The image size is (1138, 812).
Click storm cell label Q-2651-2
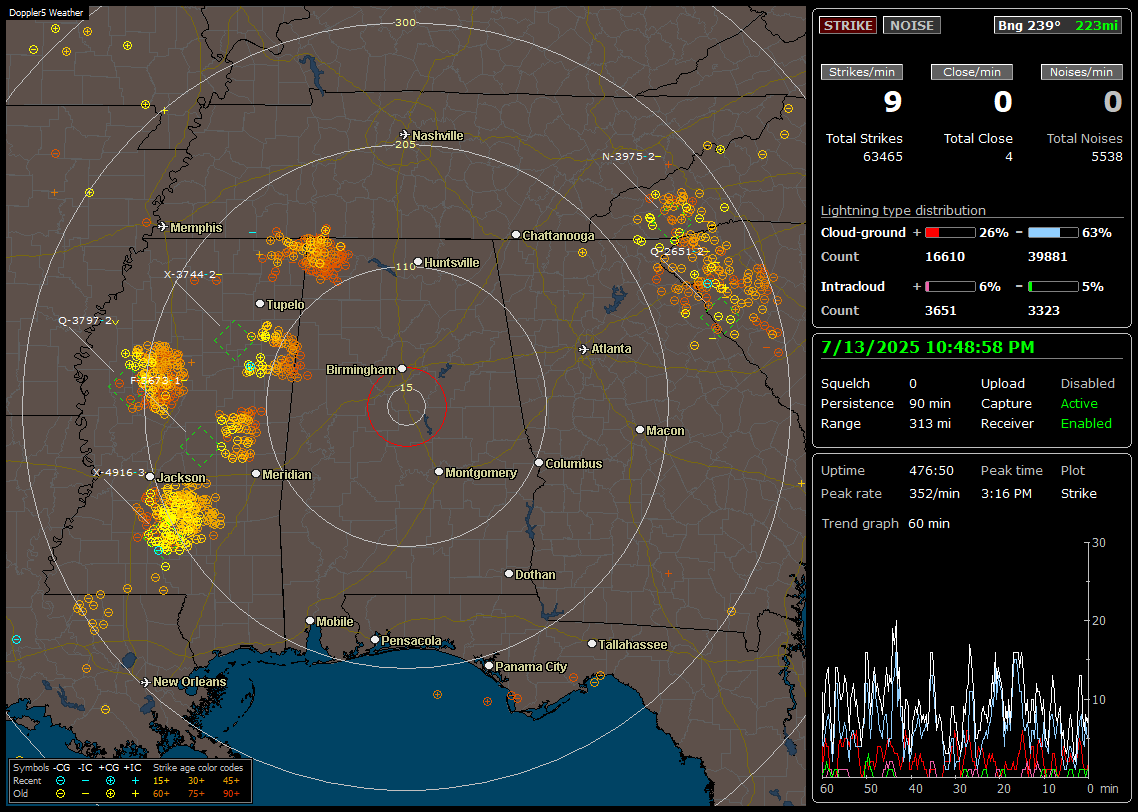(679, 252)
